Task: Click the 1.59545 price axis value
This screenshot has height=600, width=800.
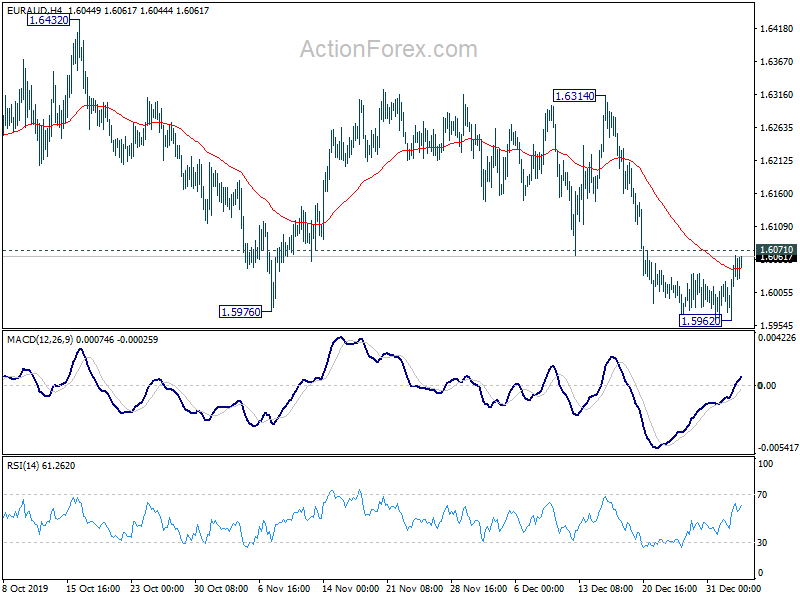Action: [x=777, y=325]
